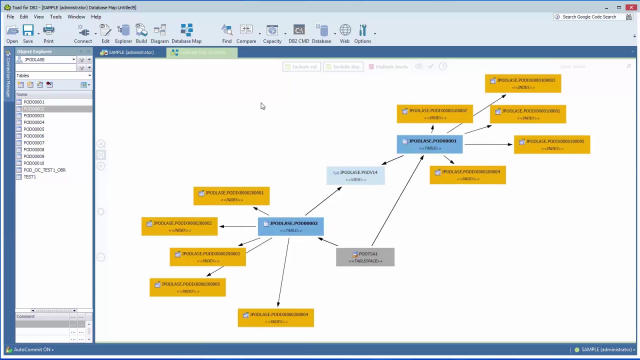
Task: Open the View menu
Action: 39,17
